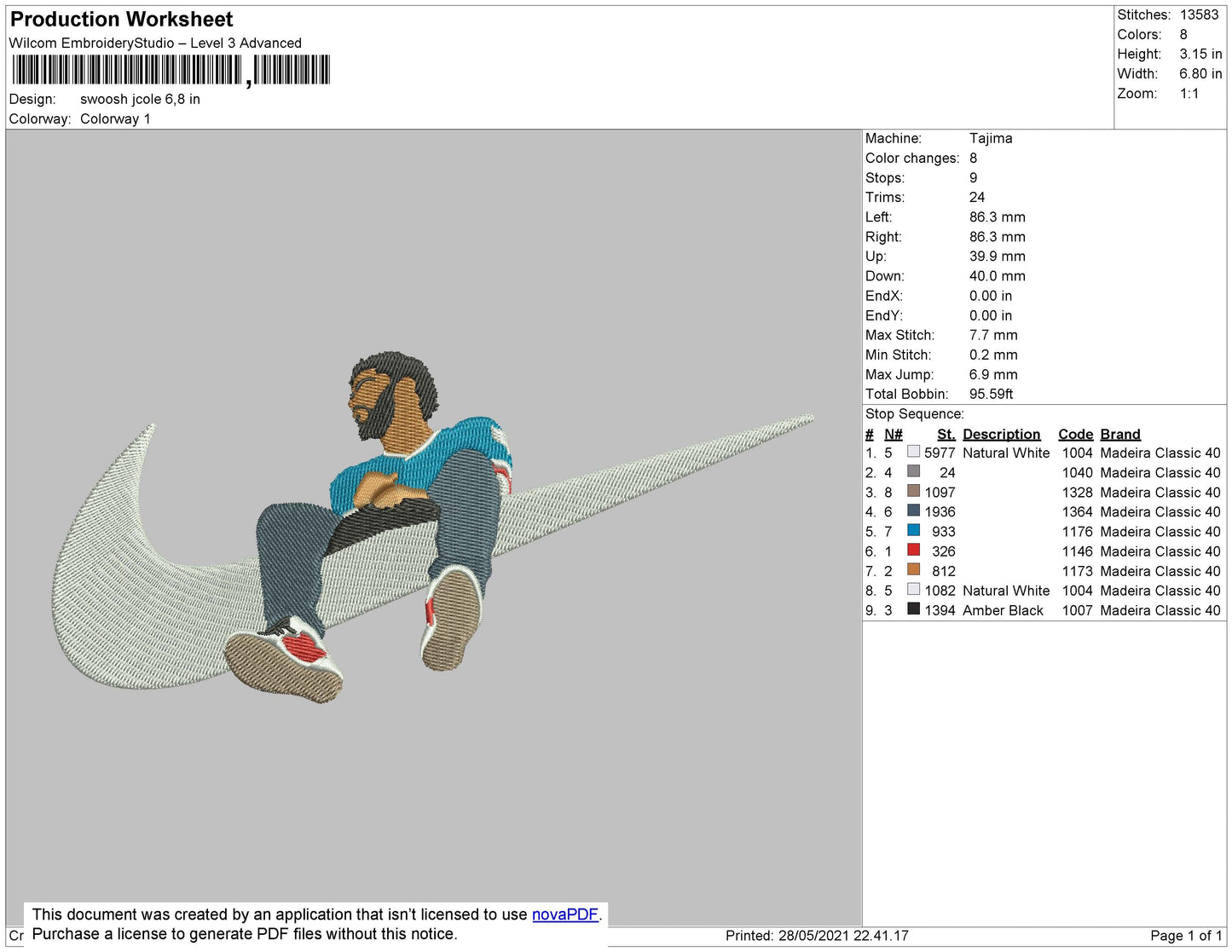Click the 'Page 1 of 1' footer text
Image resolution: width=1232 pixels, height=952 pixels.
click(x=1186, y=936)
